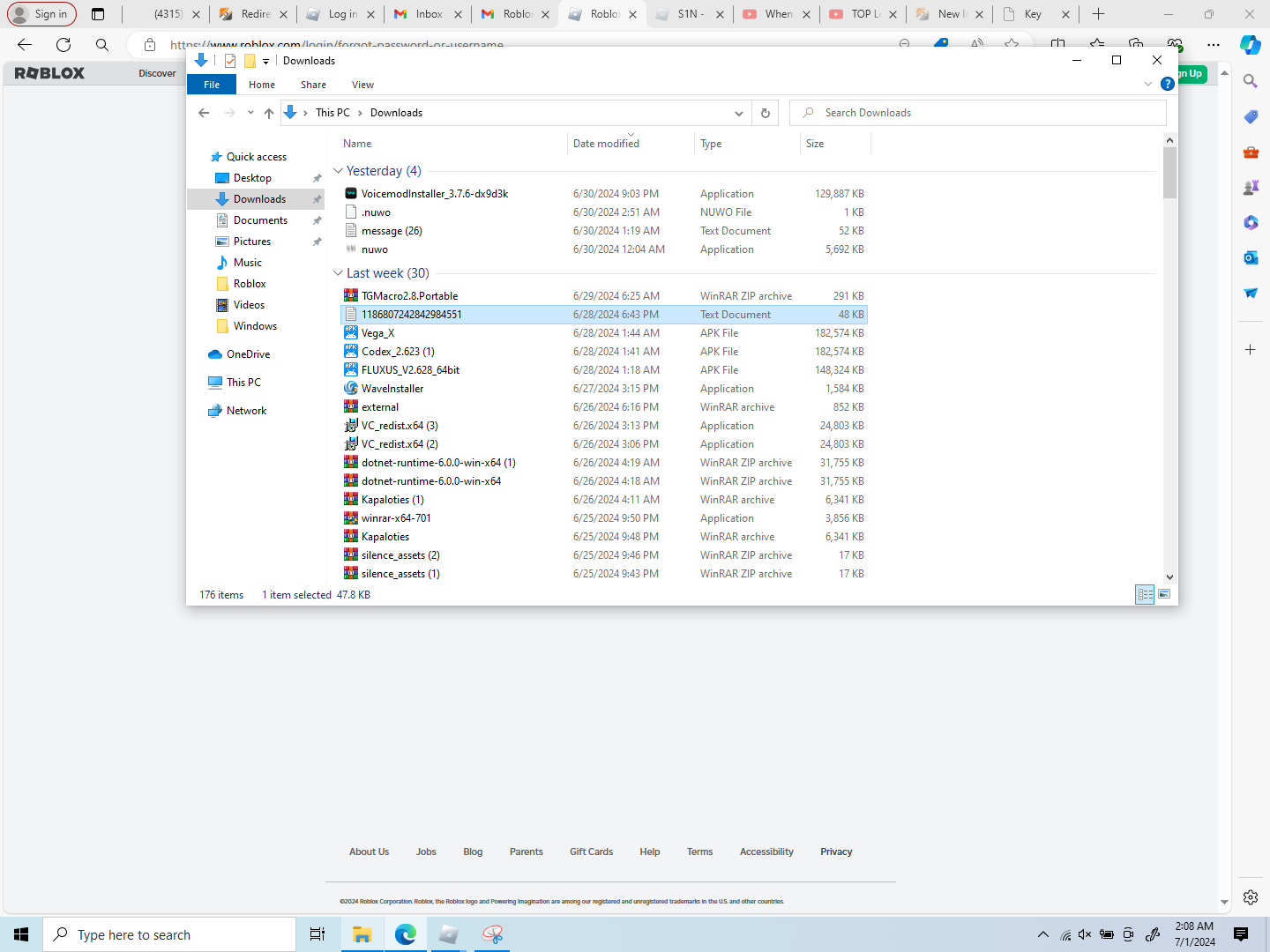The width and height of the screenshot is (1270, 952).
Task: Click the Search Downloads field
Action: pos(978,113)
